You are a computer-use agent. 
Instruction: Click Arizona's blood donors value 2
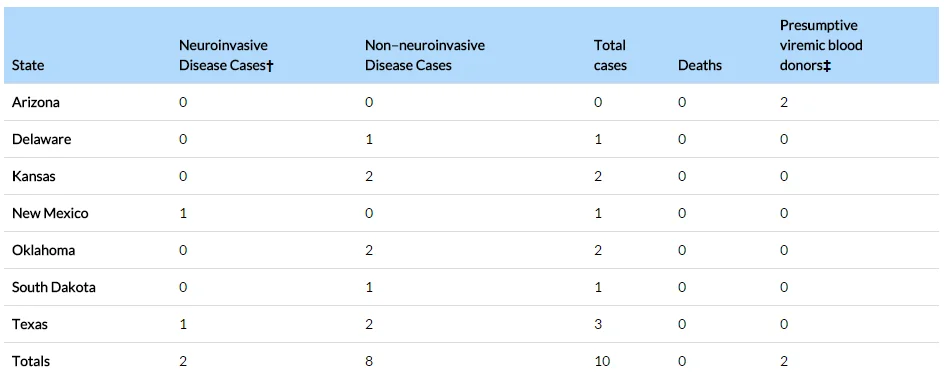click(784, 102)
